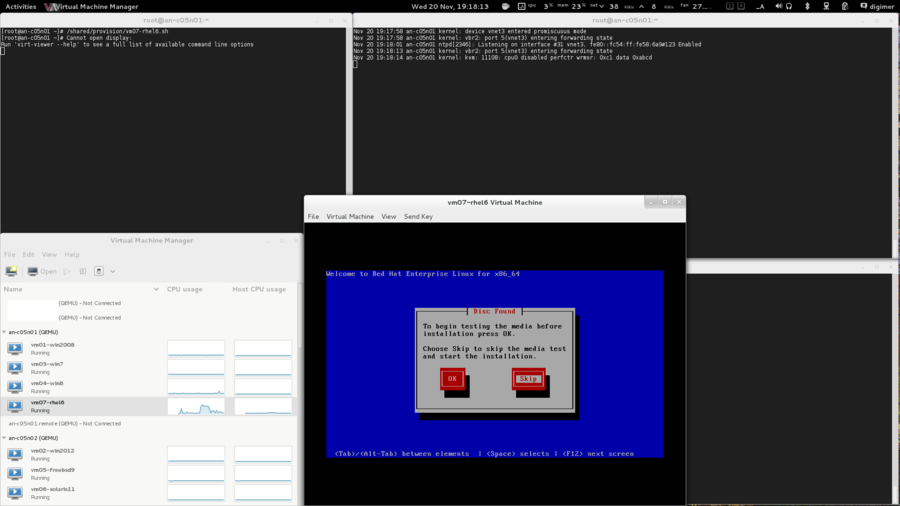Viewport: 900px width, 506px height.
Task: Click the vm07-rhel6 host CPU usage graph
Action: click(x=263, y=406)
